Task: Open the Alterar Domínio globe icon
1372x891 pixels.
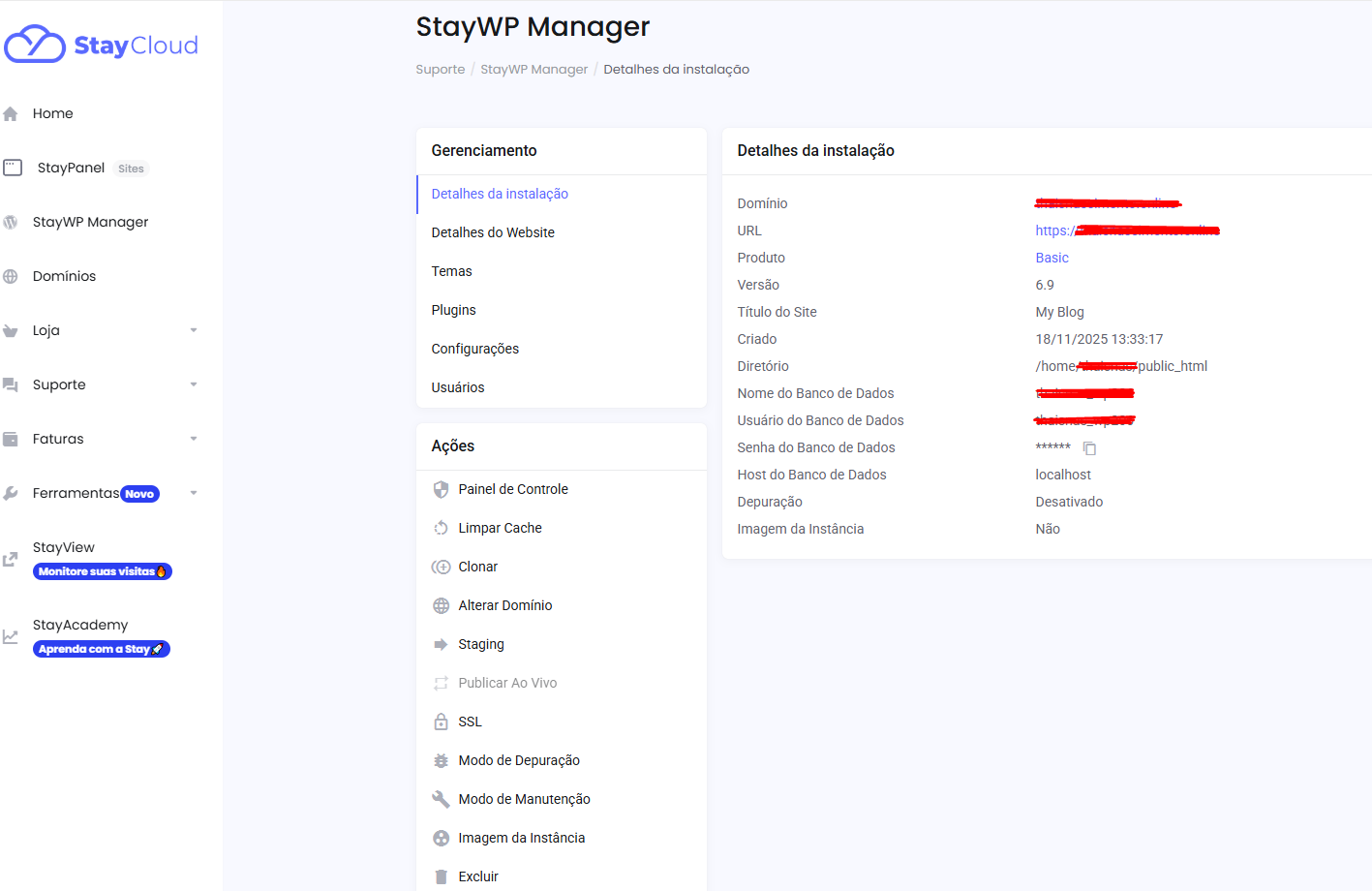Action: pyautogui.click(x=441, y=605)
